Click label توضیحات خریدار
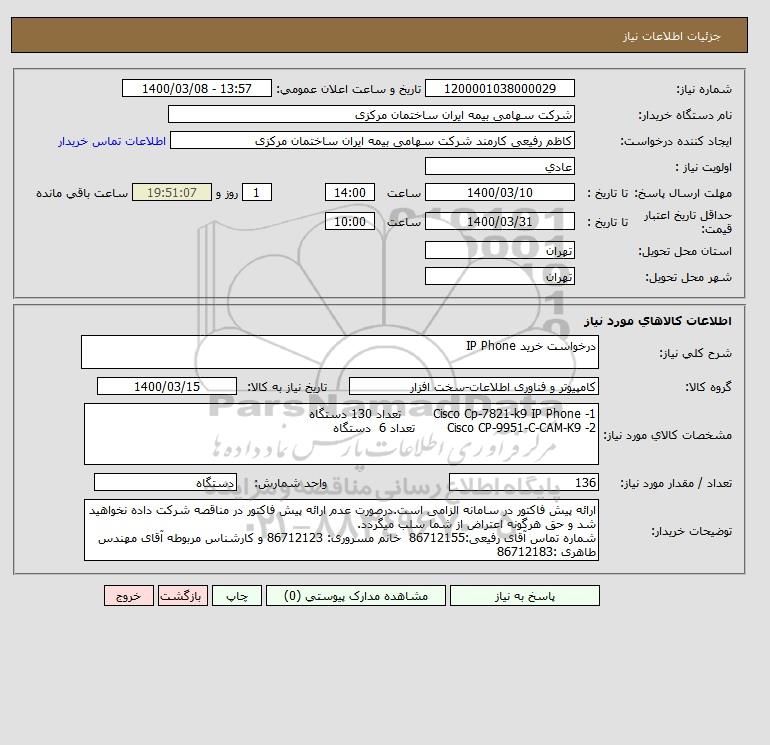 point(691,531)
